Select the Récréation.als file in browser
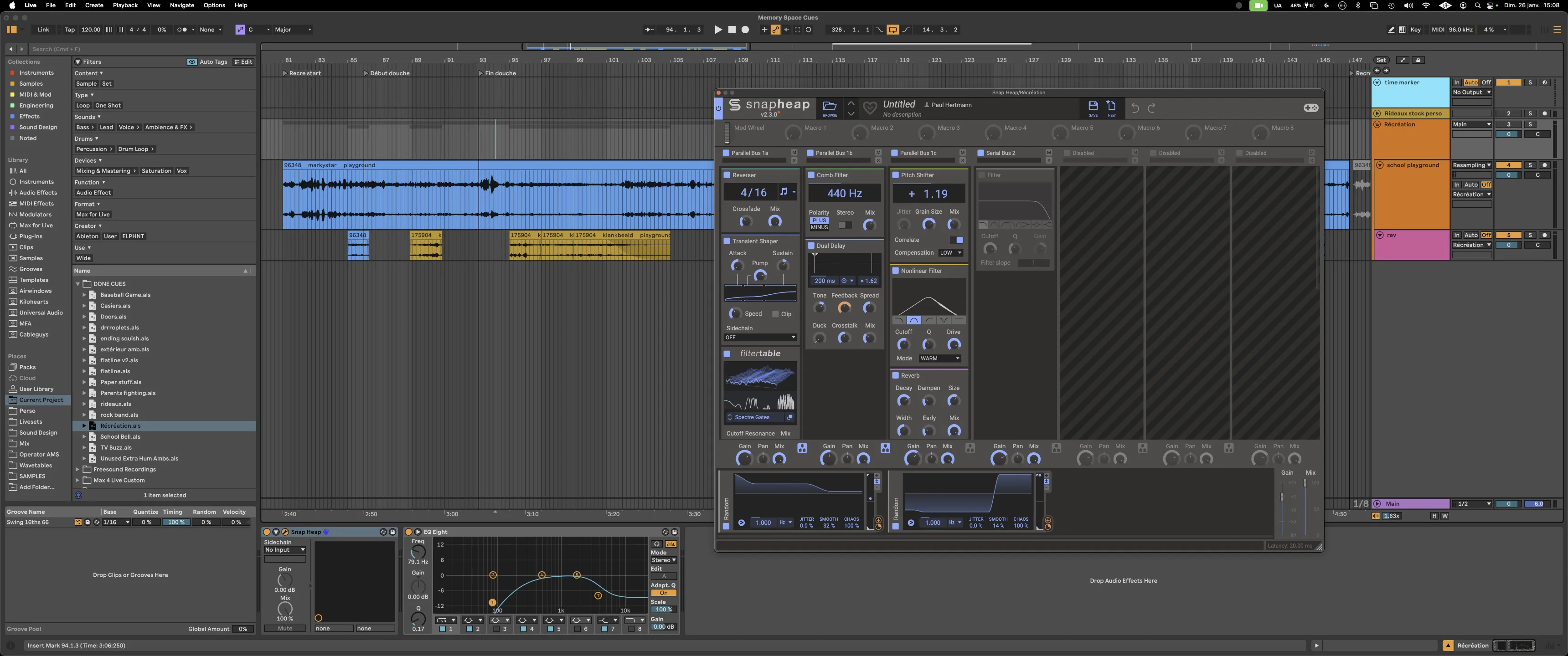This screenshot has height=656, width=1568. pyautogui.click(x=120, y=426)
